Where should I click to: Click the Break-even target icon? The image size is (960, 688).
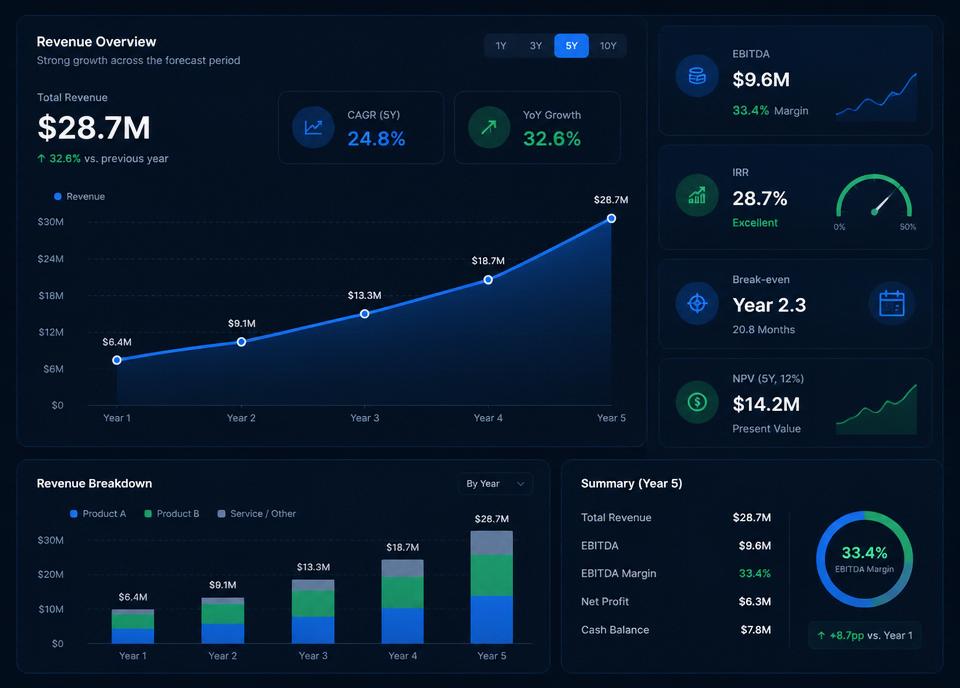point(697,303)
